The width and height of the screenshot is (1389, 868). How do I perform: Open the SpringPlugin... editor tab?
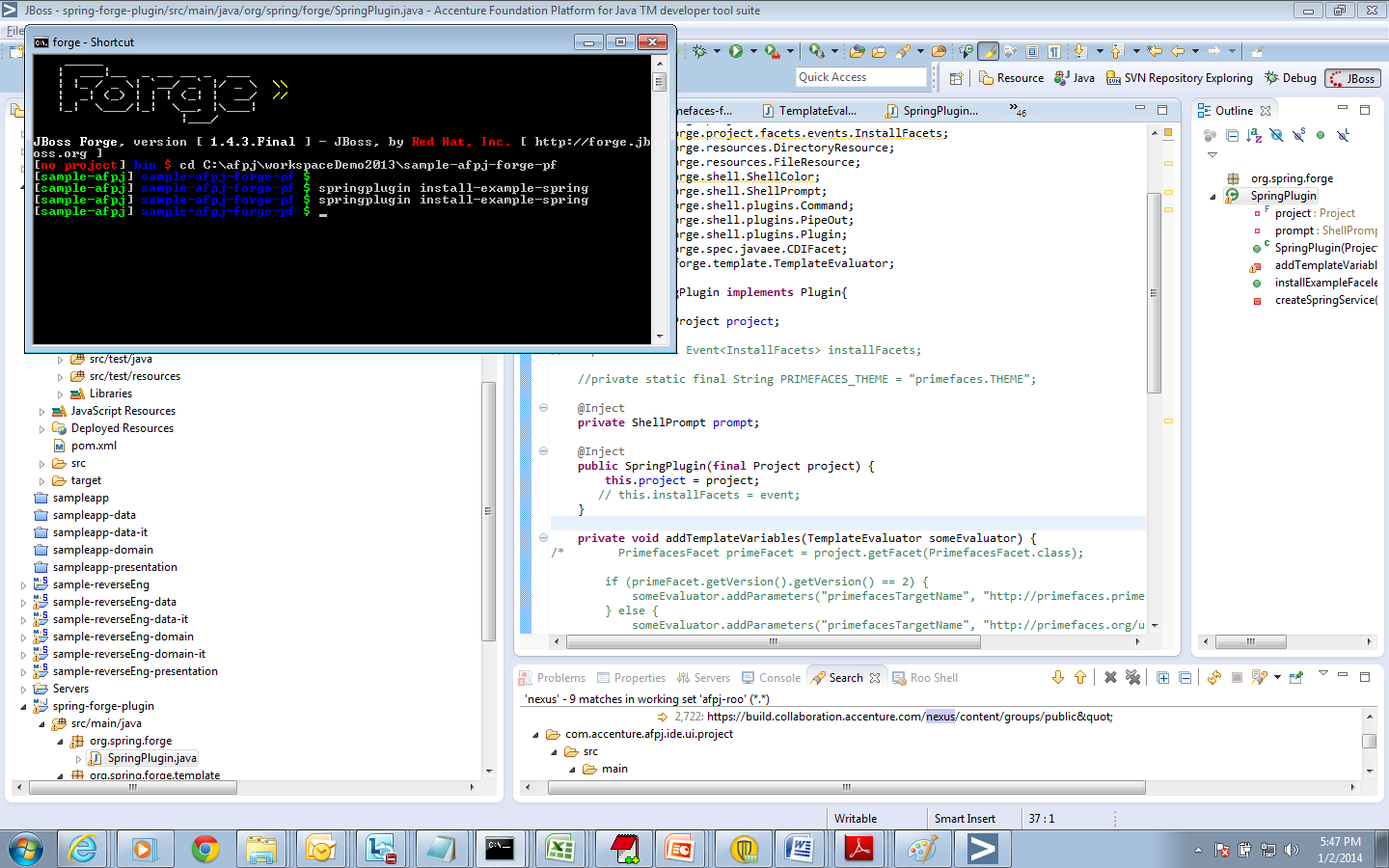pyautogui.click(x=932, y=111)
